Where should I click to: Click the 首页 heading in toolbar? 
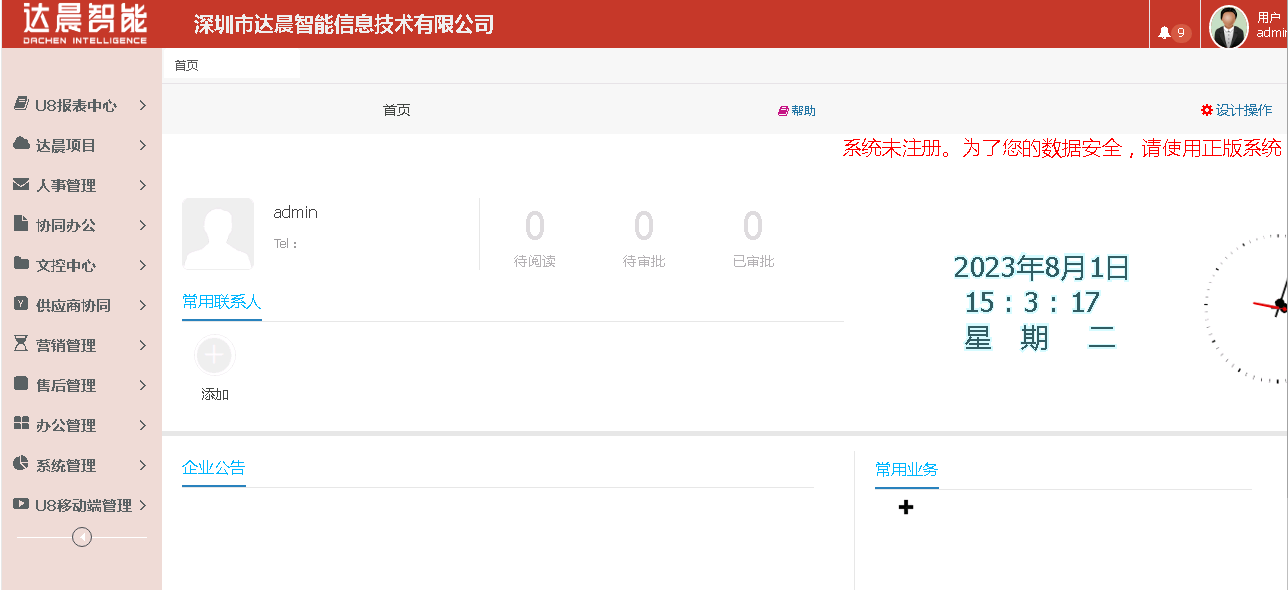click(397, 110)
